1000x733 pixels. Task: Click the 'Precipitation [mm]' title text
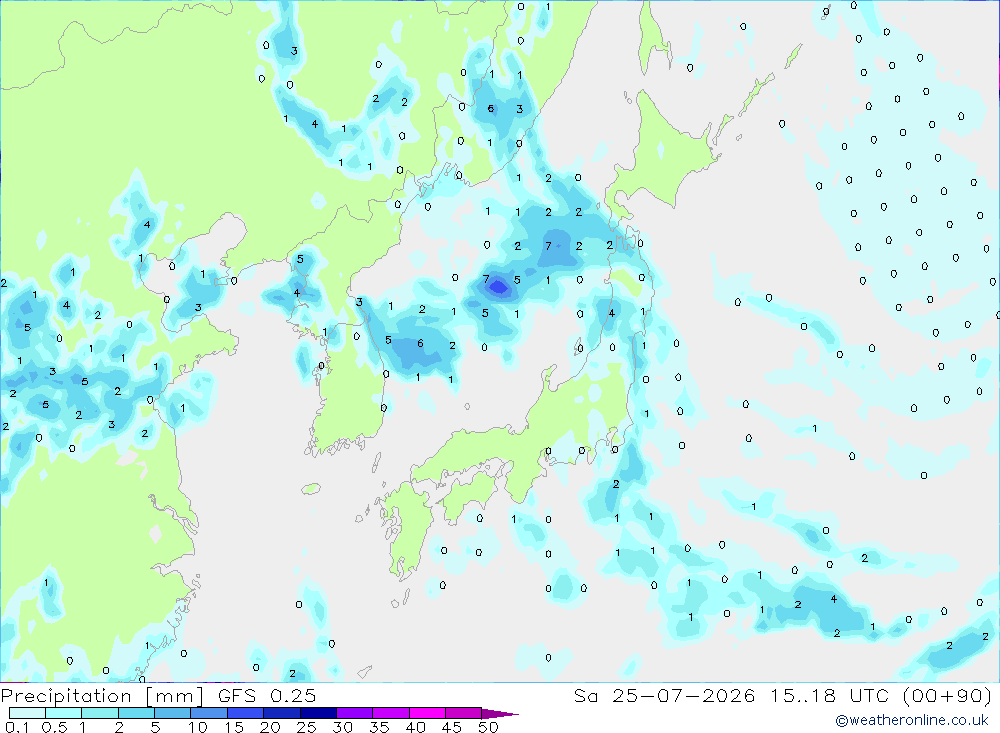103,696
